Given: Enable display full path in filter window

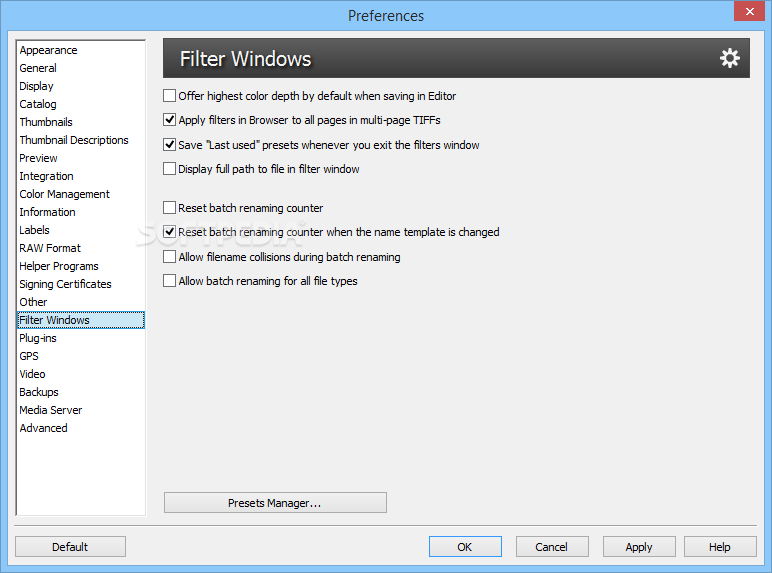Looking at the screenshot, I should coord(169,169).
